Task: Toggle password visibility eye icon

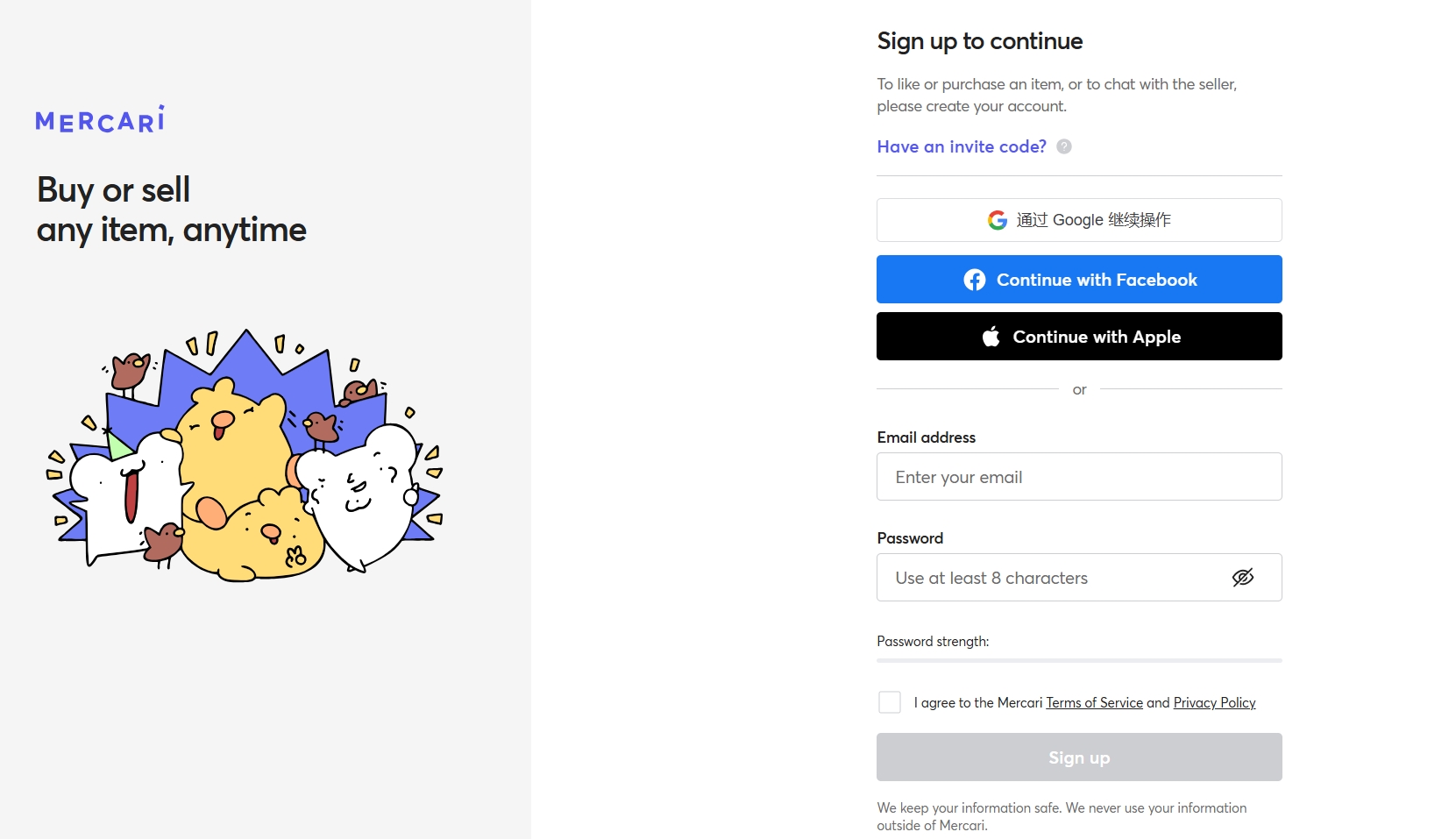Action: click(x=1242, y=577)
